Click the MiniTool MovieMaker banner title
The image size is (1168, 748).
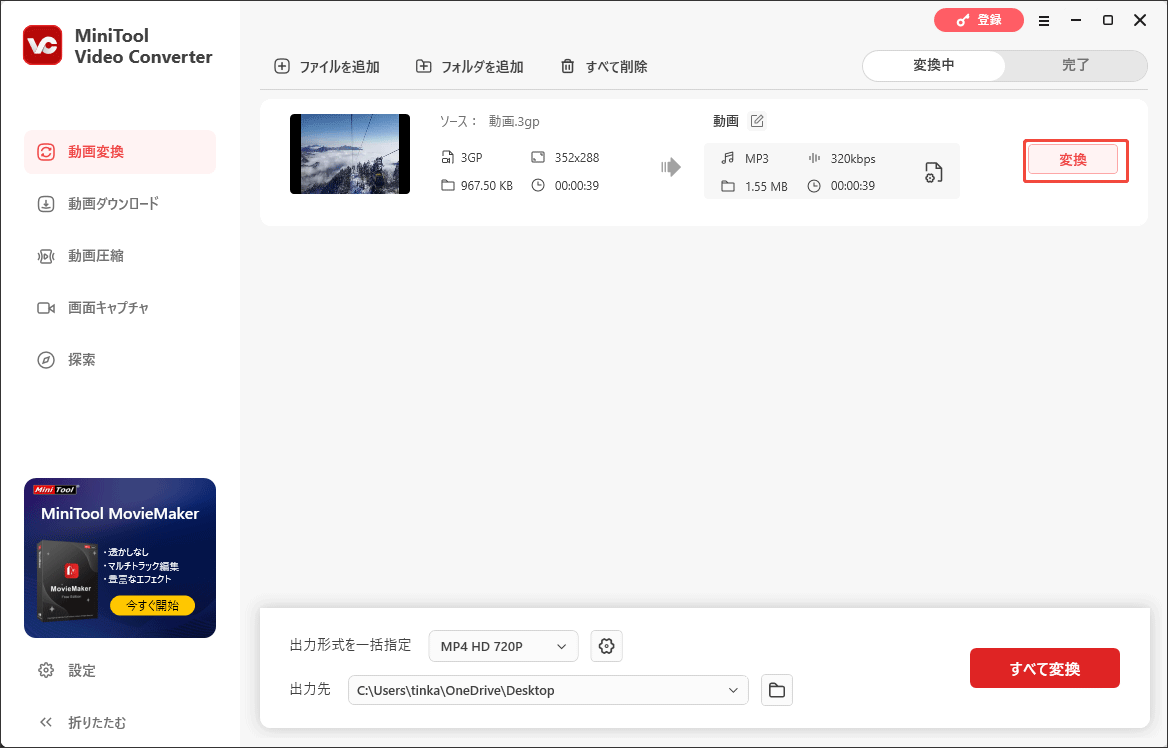(x=120, y=513)
